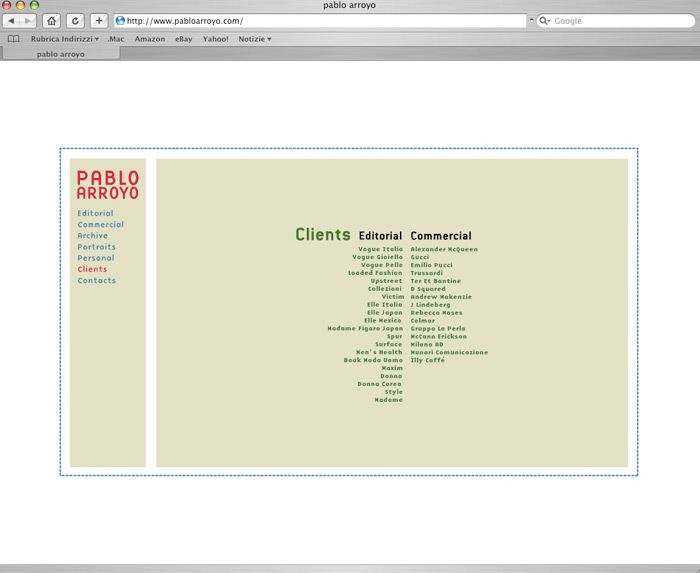Open the Editorial section in sidebar
The image size is (700, 573).
(x=96, y=213)
